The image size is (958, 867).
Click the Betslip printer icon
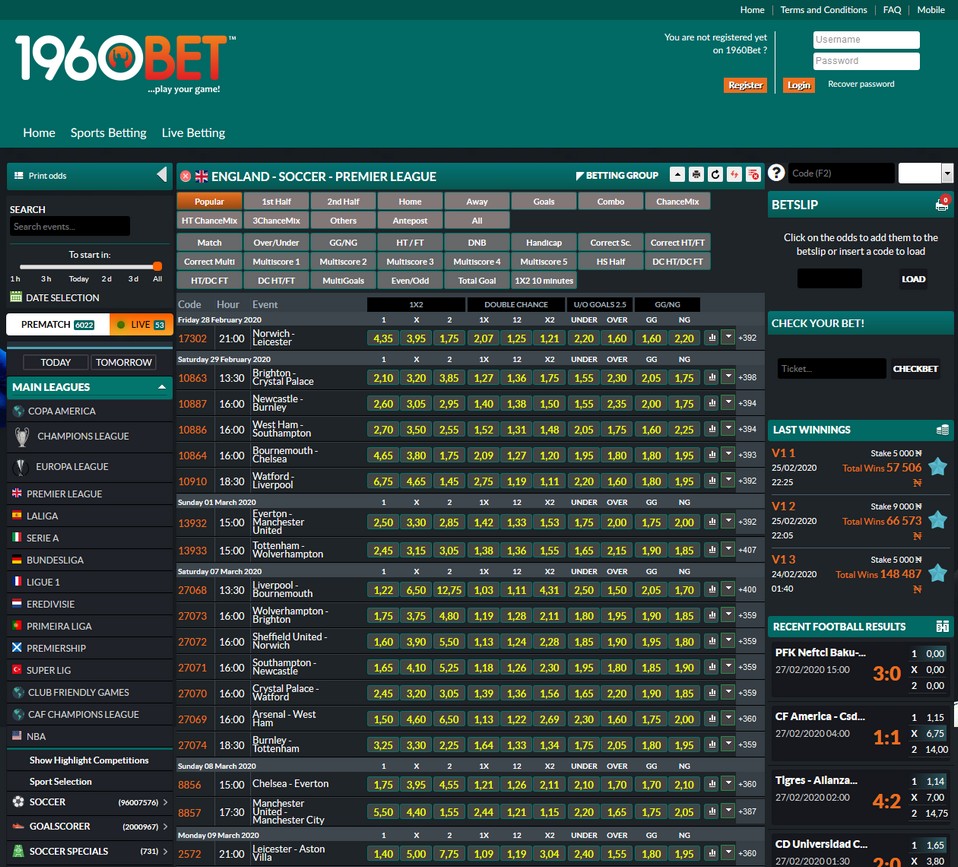tap(942, 203)
